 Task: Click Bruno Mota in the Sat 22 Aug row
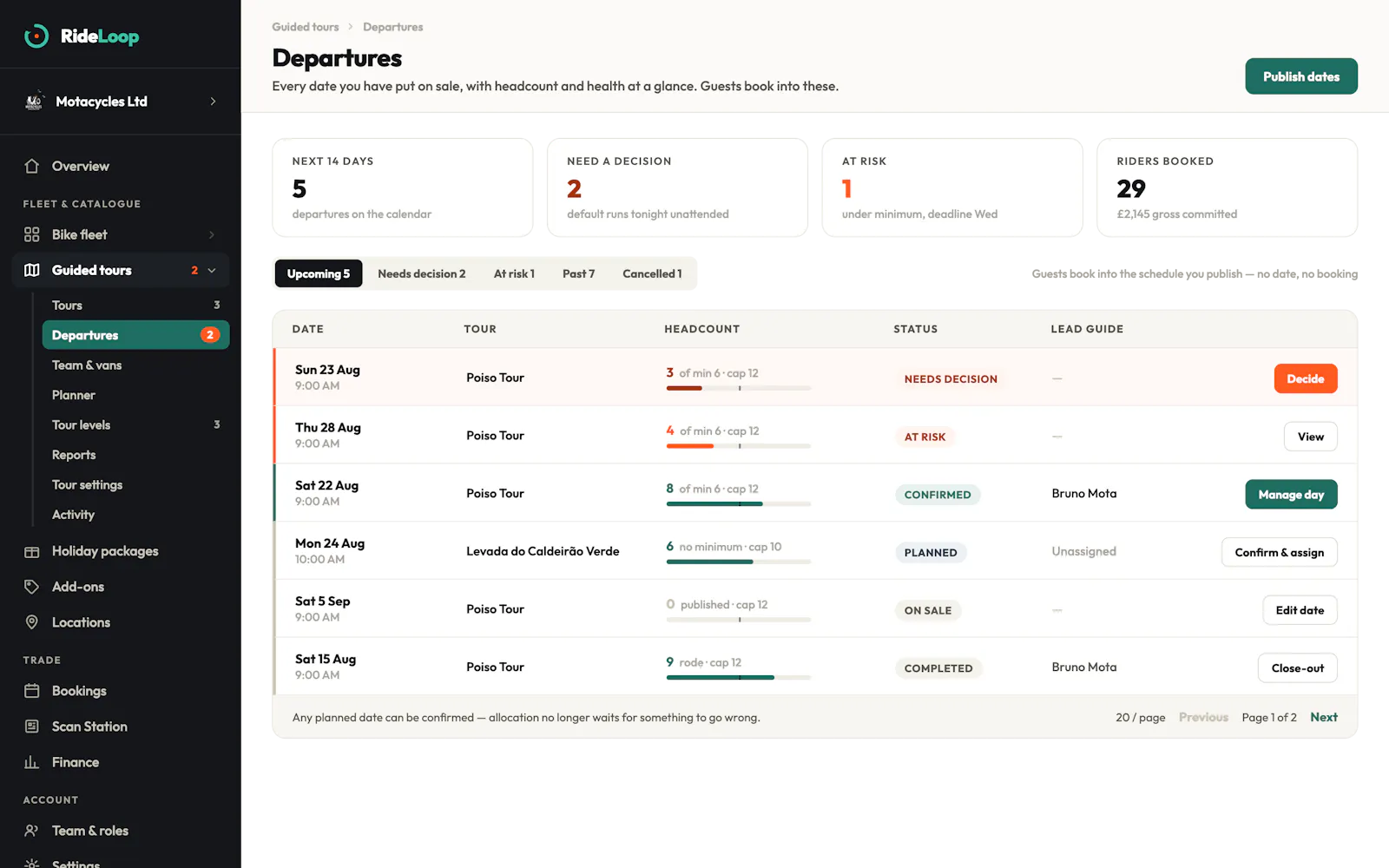pyautogui.click(x=1084, y=493)
